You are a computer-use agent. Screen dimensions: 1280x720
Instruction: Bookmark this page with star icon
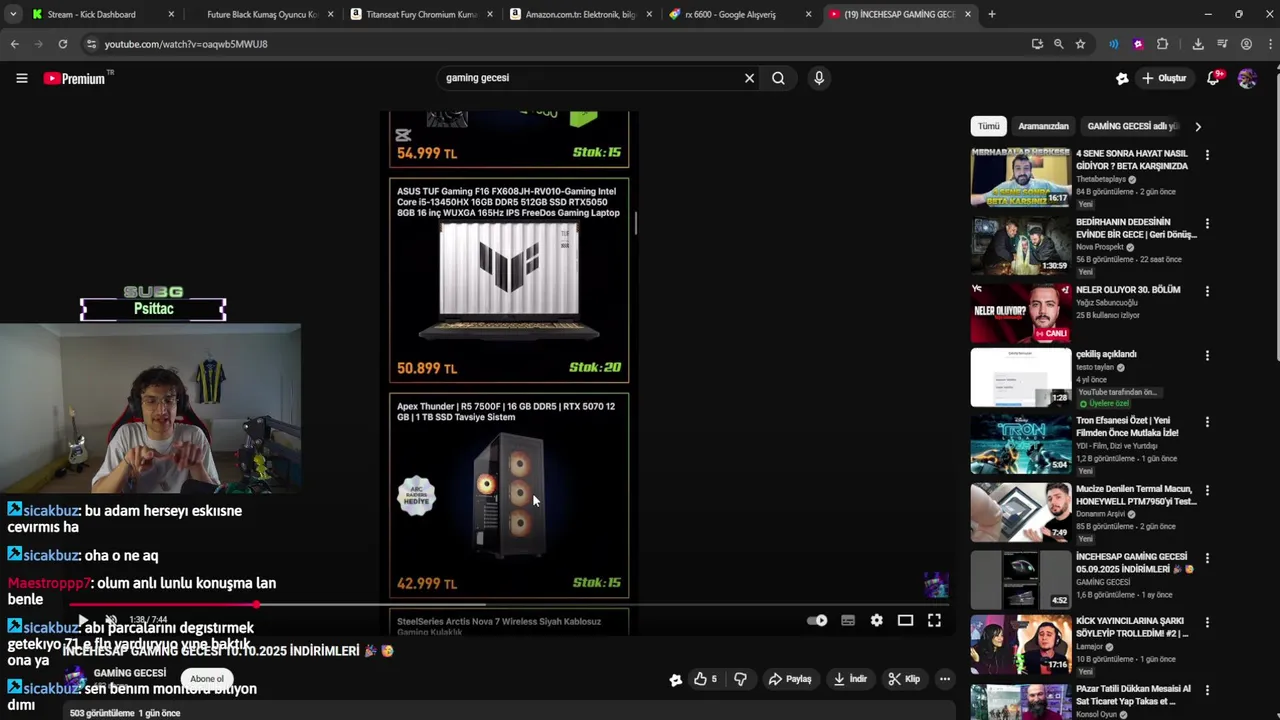tap(1080, 44)
